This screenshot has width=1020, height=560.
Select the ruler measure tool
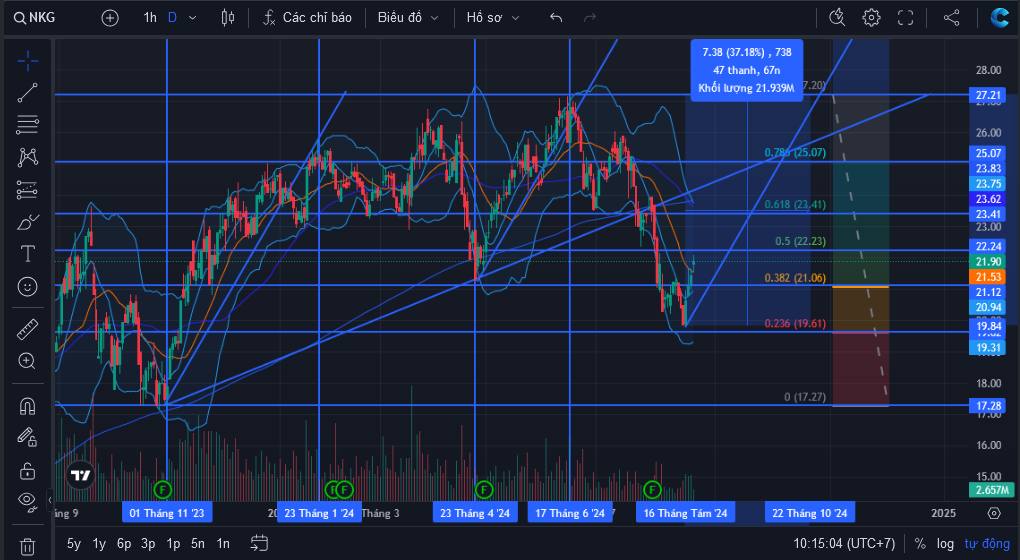coord(27,330)
